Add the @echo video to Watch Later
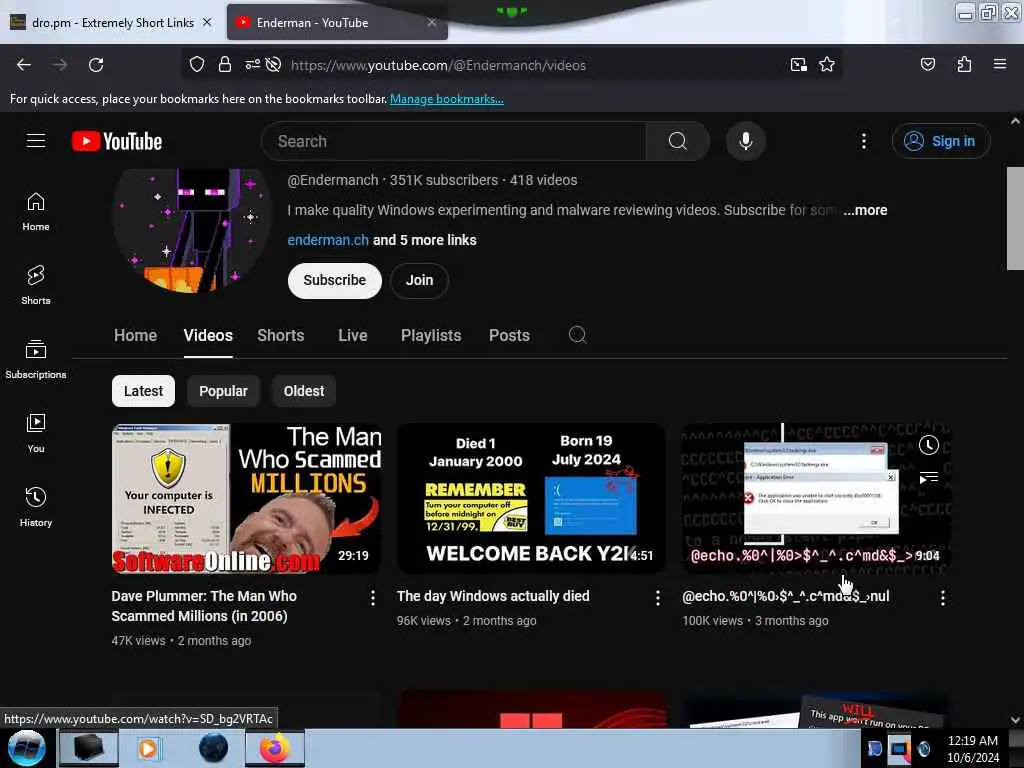1024x768 pixels. pyautogui.click(x=928, y=445)
